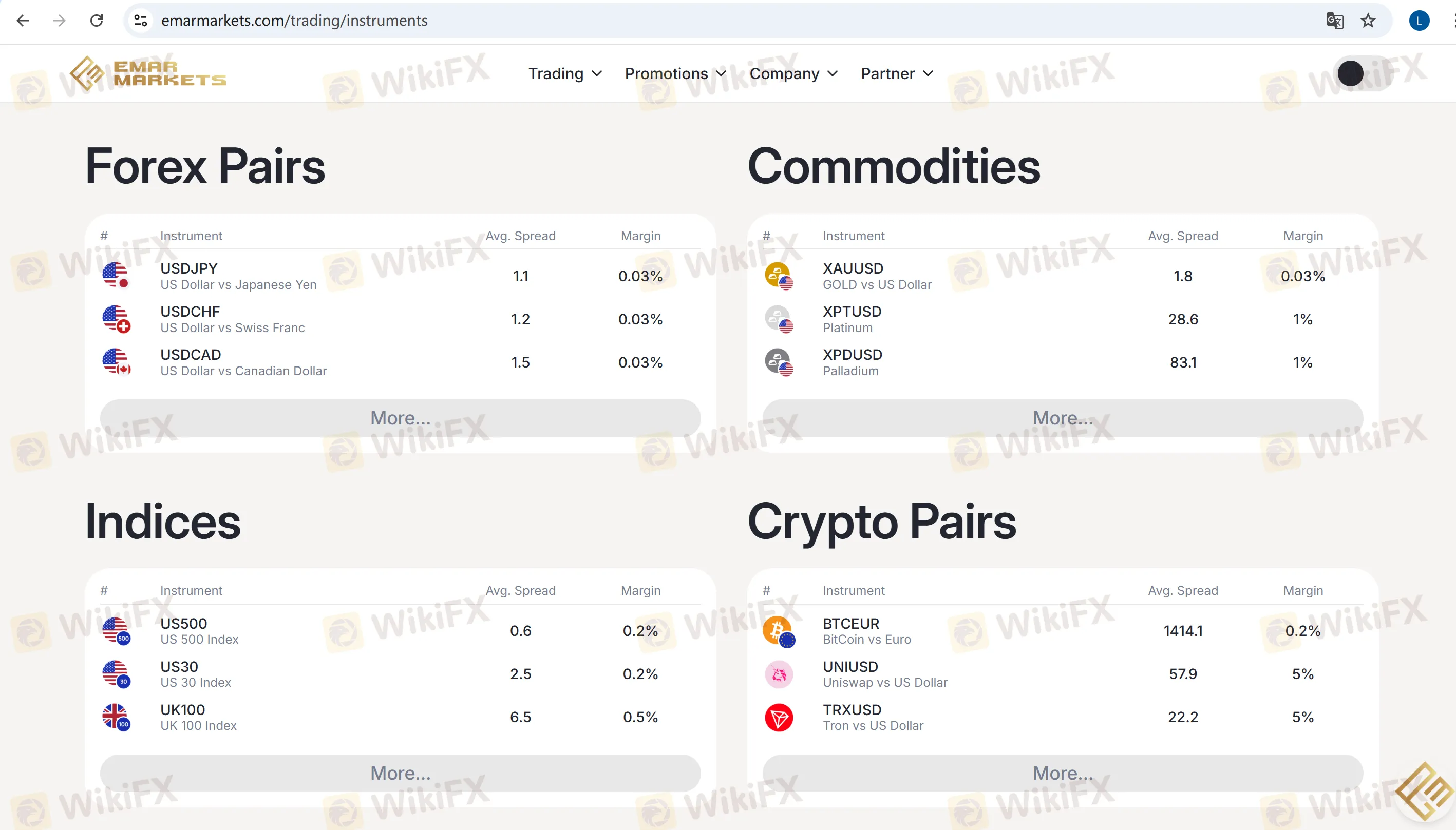Expand the Trading dropdown menu
Image resolution: width=1456 pixels, height=830 pixels.
(564, 73)
